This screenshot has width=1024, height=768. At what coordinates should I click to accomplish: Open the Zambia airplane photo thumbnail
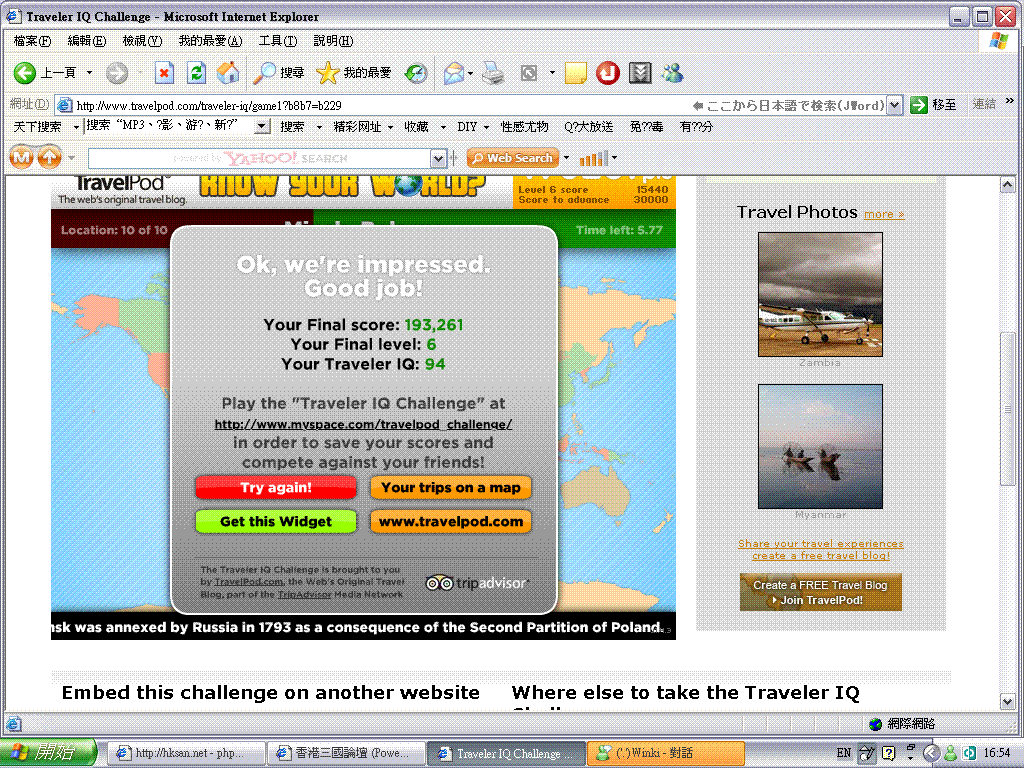[820, 295]
